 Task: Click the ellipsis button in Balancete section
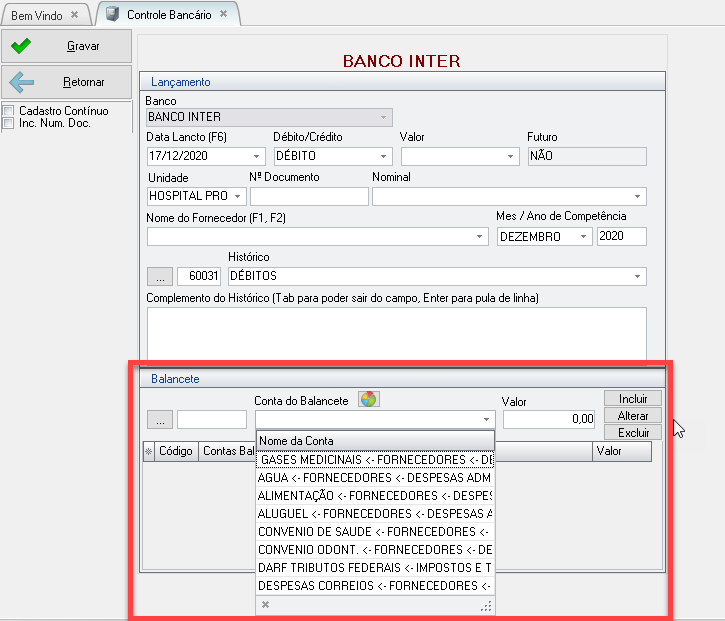159,419
